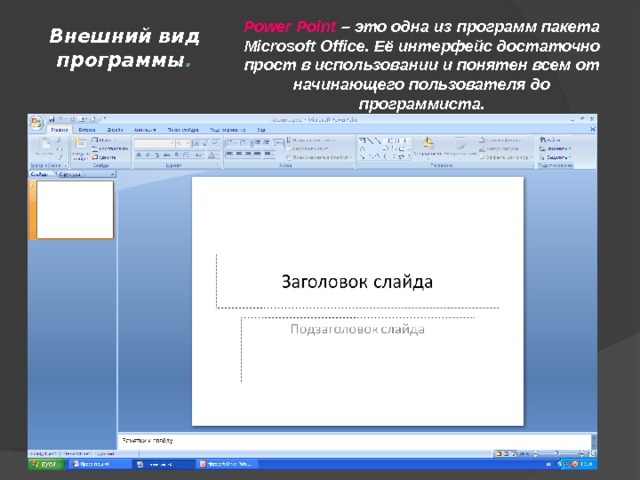The image size is (640, 480).
Task: Switch to the Анимация ribbon tab
Action: tap(145, 130)
